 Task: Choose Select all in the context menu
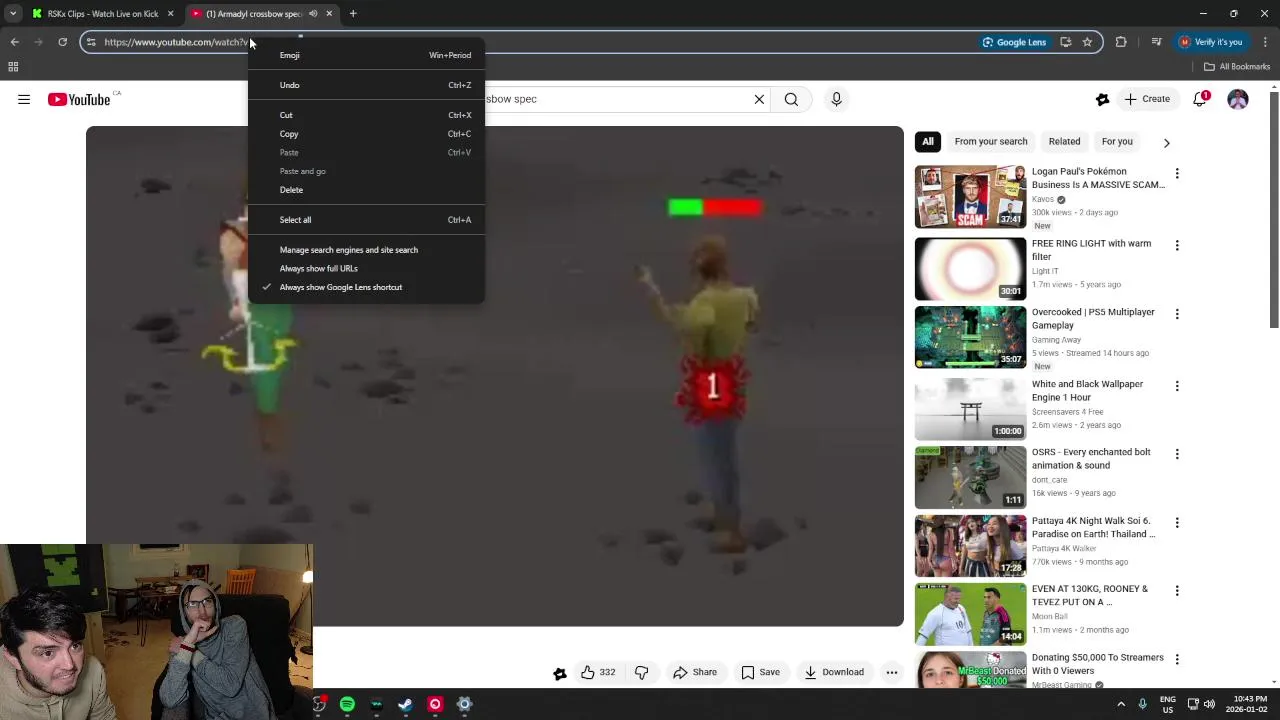(x=366, y=220)
